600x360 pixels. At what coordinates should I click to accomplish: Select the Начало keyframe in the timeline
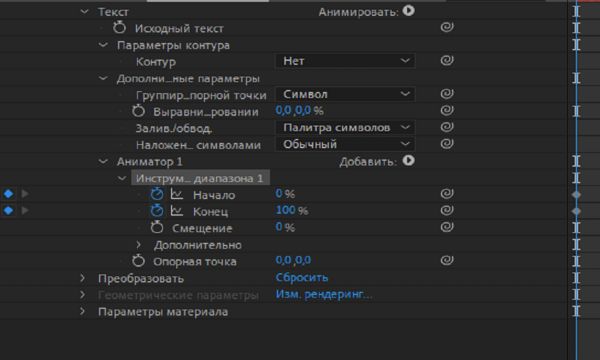click(x=576, y=195)
